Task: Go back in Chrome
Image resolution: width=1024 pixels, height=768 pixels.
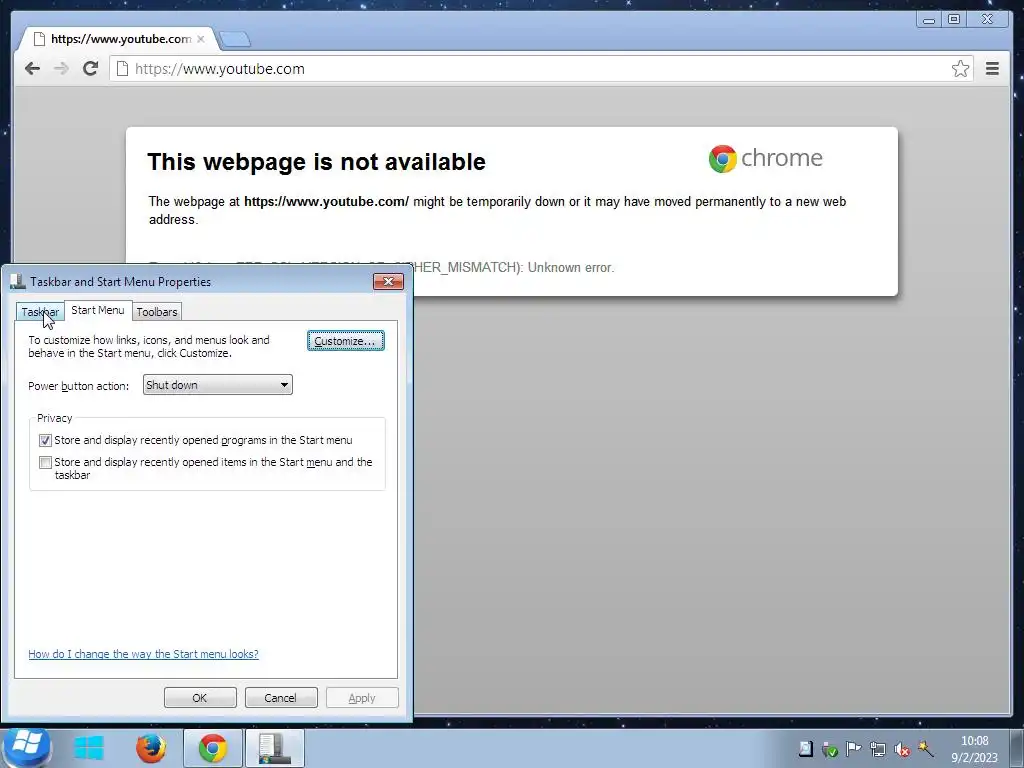Action: tap(32, 69)
